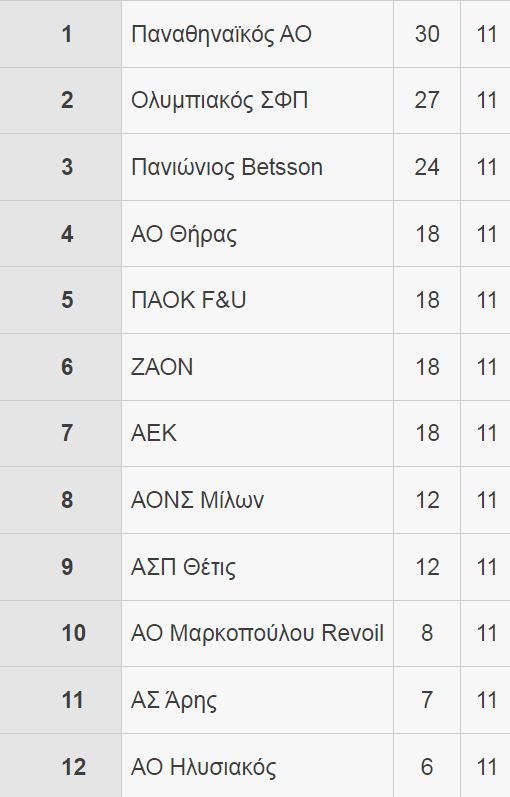This screenshot has width=510, height=797.
Task: Click points value 30 for Παναθηναϊκός
Action: 427,34
